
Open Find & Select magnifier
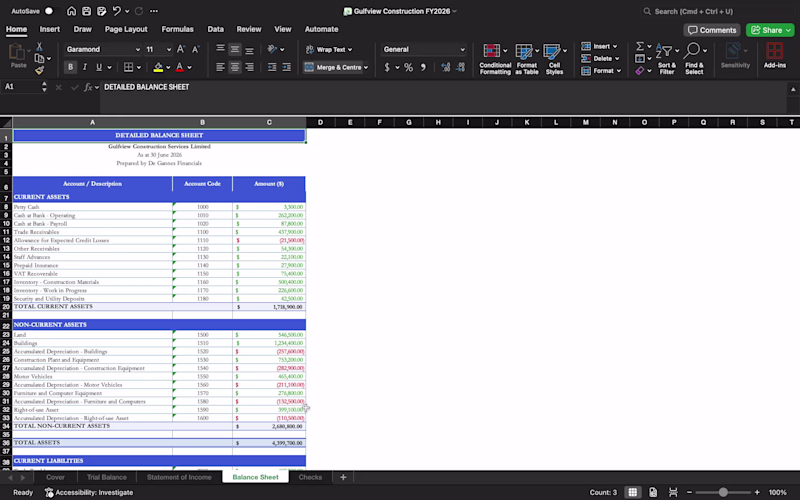pyautogui.click(x=694, y=59)
